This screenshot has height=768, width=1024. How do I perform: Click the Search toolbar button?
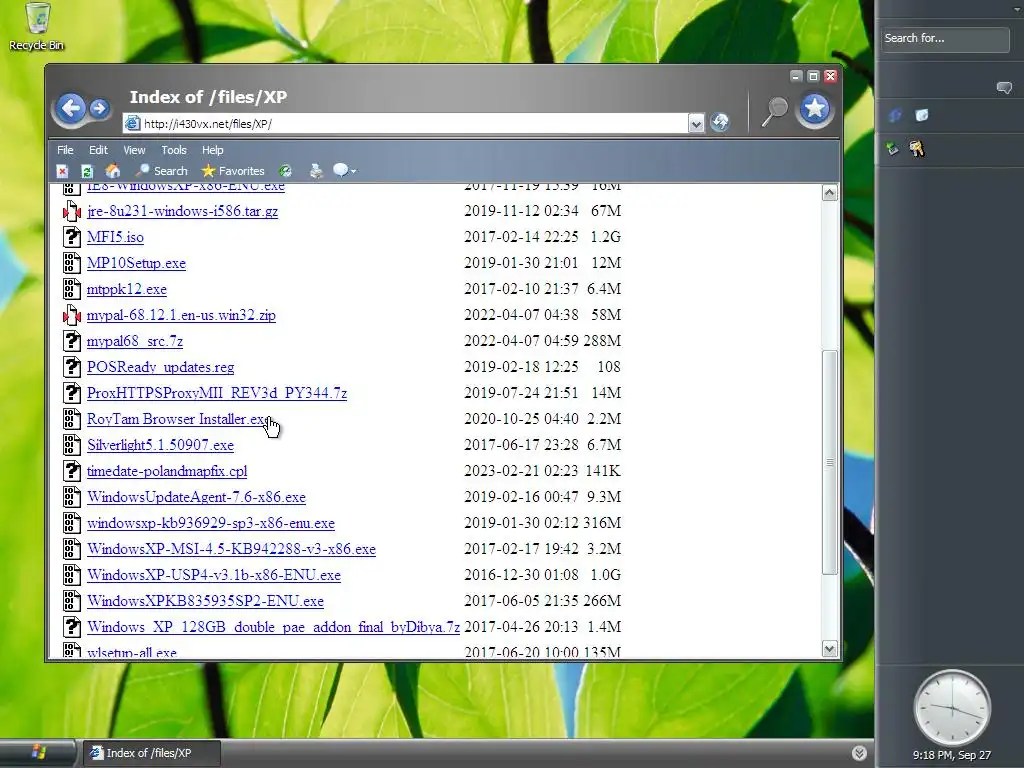tap(162, 171)
